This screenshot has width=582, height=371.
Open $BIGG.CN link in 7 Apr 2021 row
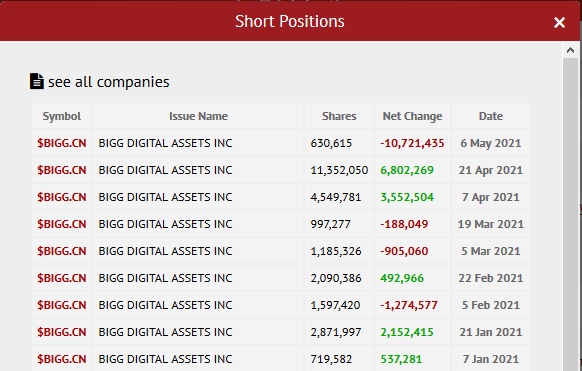[62, 197]
